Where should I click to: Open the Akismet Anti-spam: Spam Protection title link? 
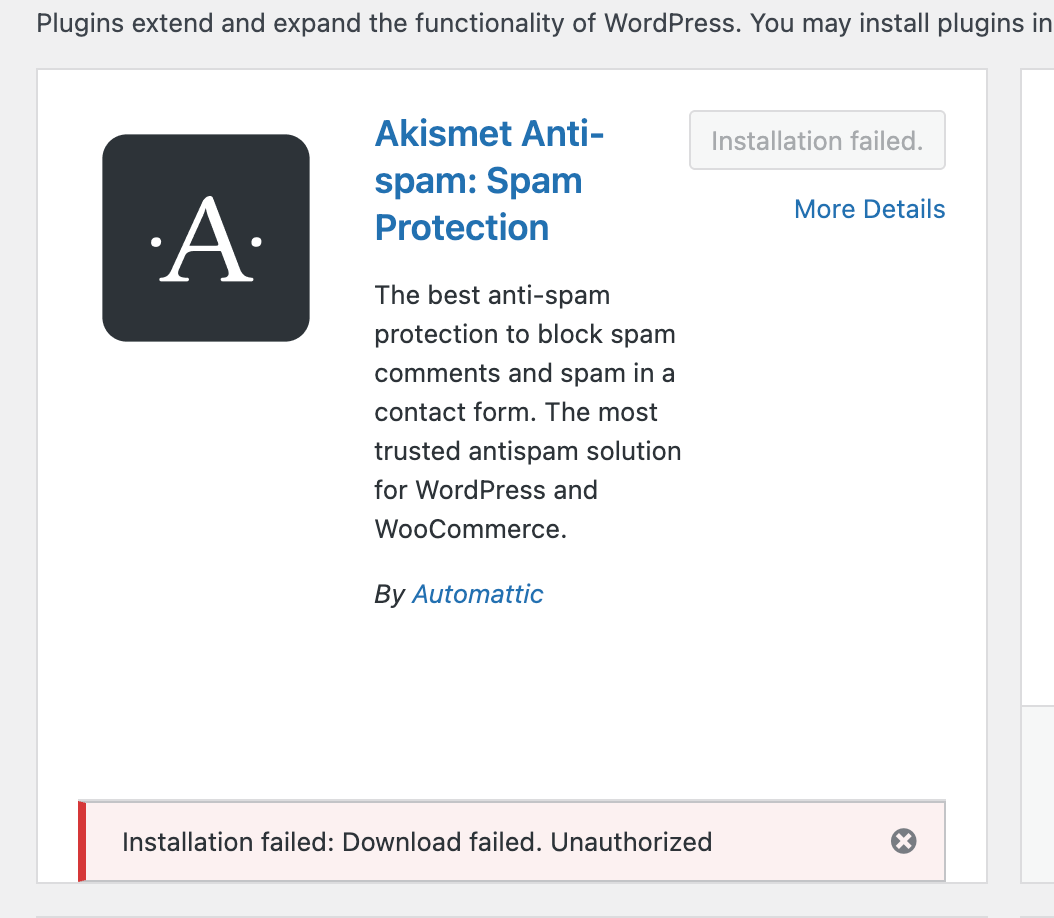click(x=489, y=180)
